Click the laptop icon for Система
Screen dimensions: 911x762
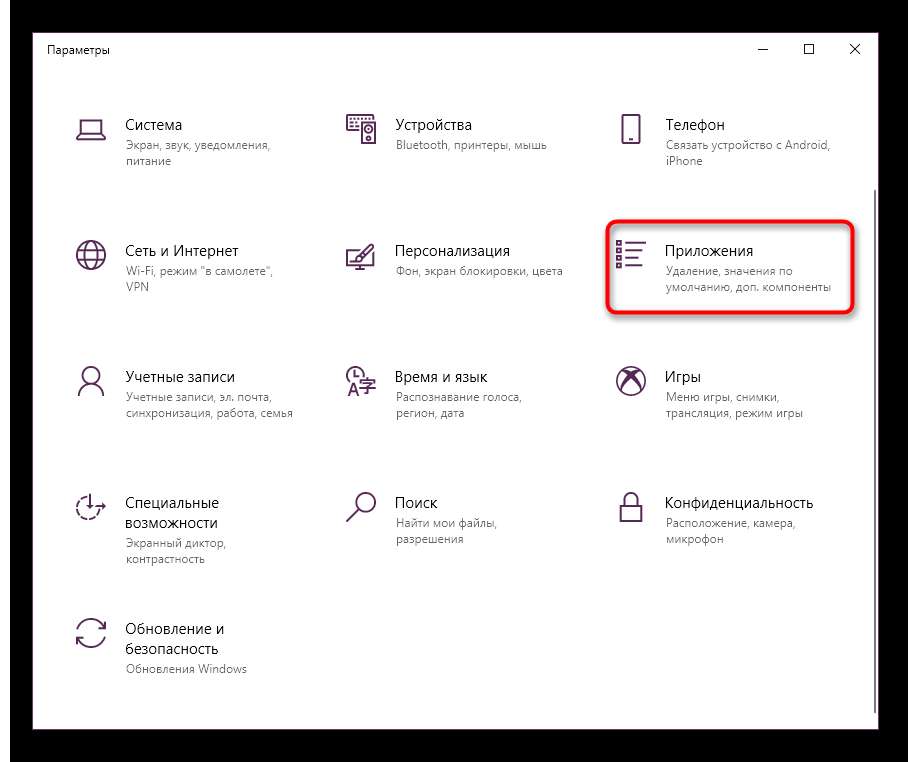tap(91, 129)
